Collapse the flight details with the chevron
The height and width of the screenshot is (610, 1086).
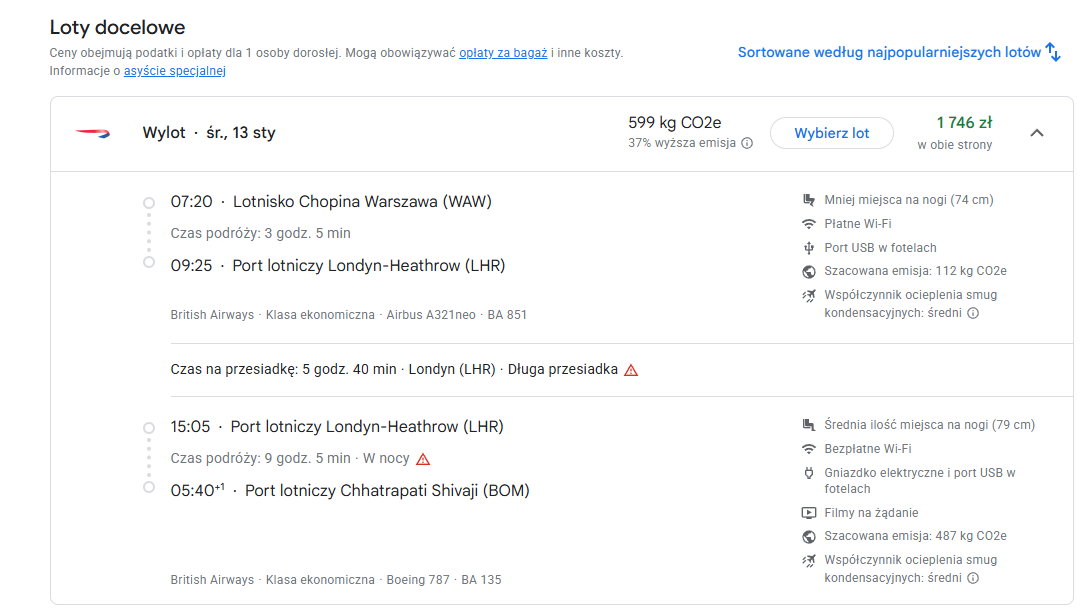tap(1037, 133)
